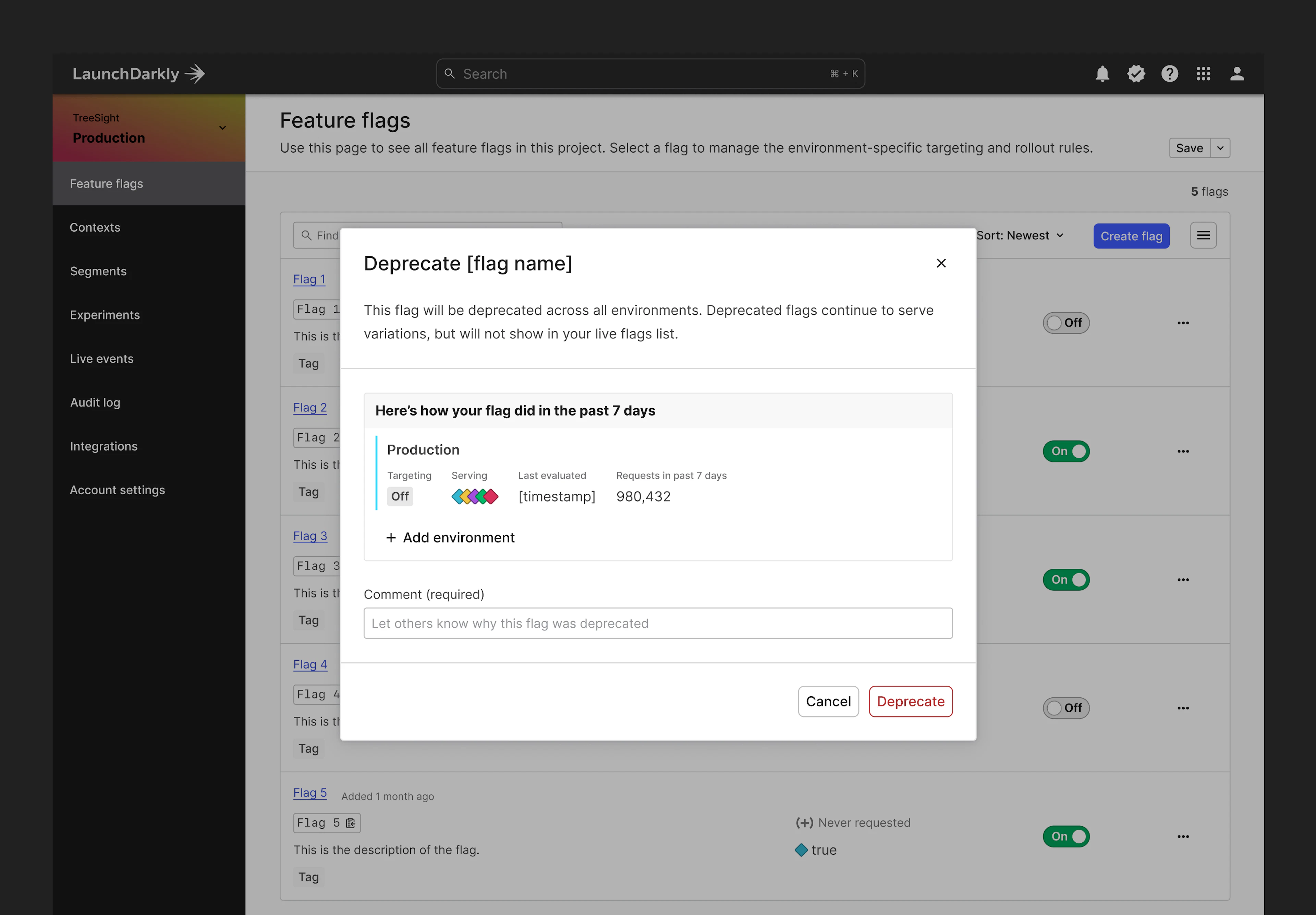1316x915 pixels.
Task: Open the user profile icon
Action: [x=1238, y=73]
